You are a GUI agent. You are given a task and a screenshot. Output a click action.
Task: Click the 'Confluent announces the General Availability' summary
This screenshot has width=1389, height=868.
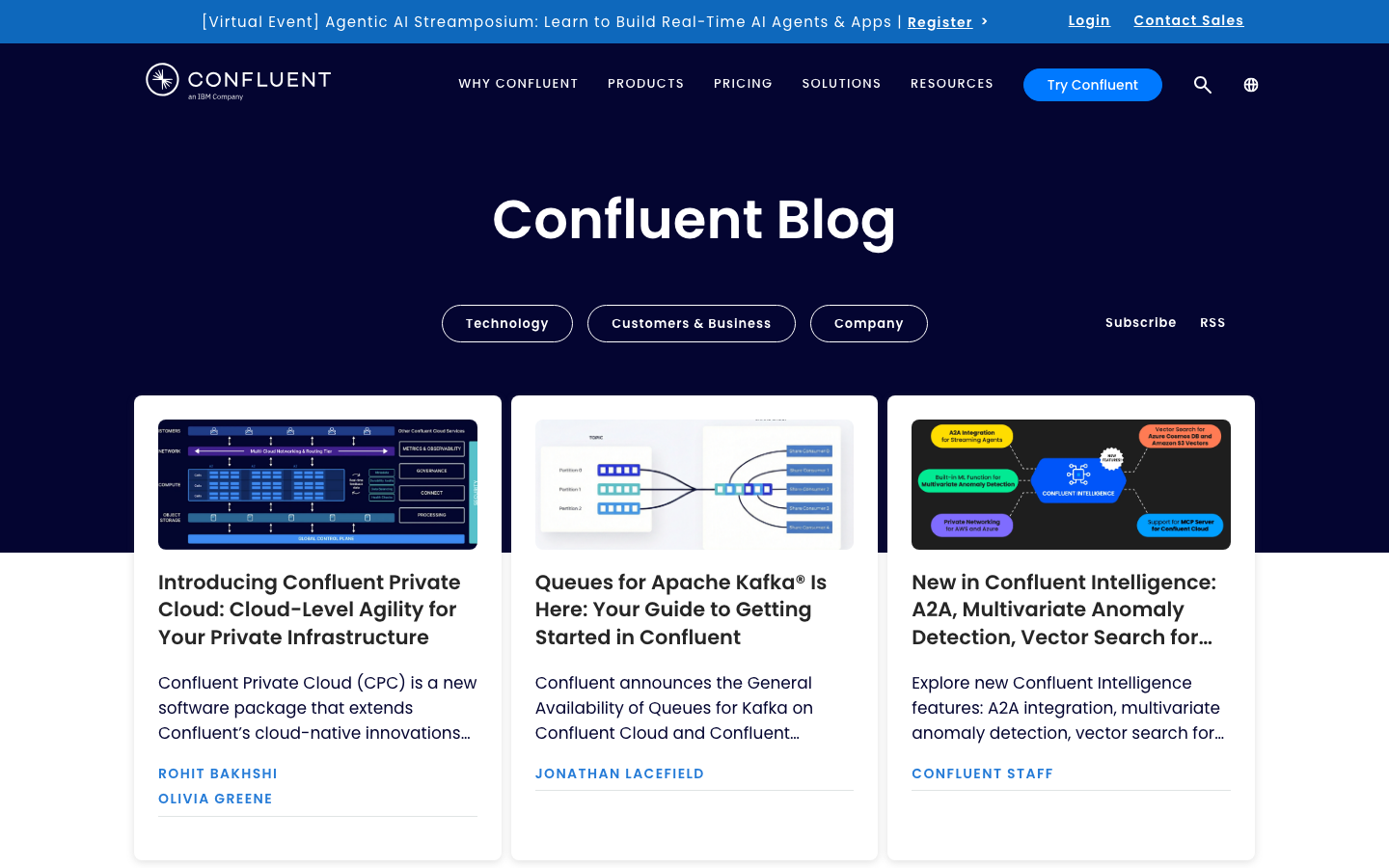[674, 708]
